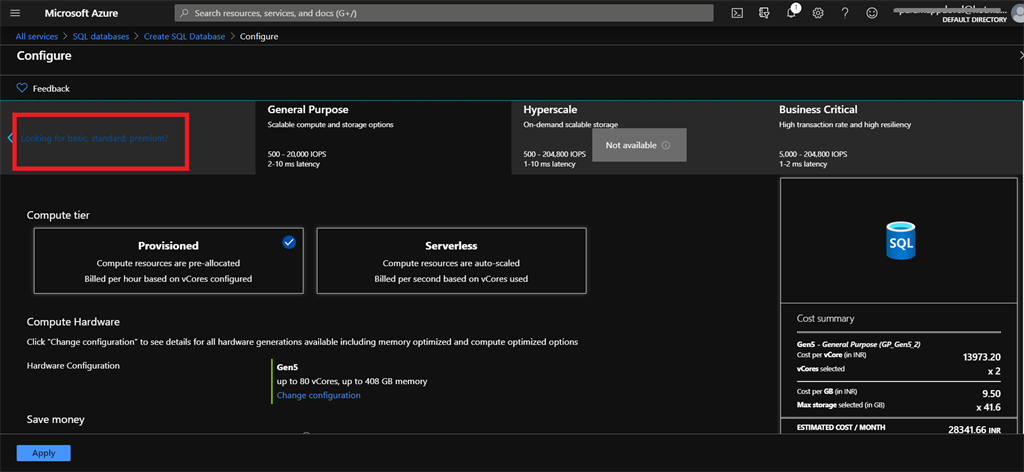
Task: Choose the General Purpose service tier
Action: point(383,138)
